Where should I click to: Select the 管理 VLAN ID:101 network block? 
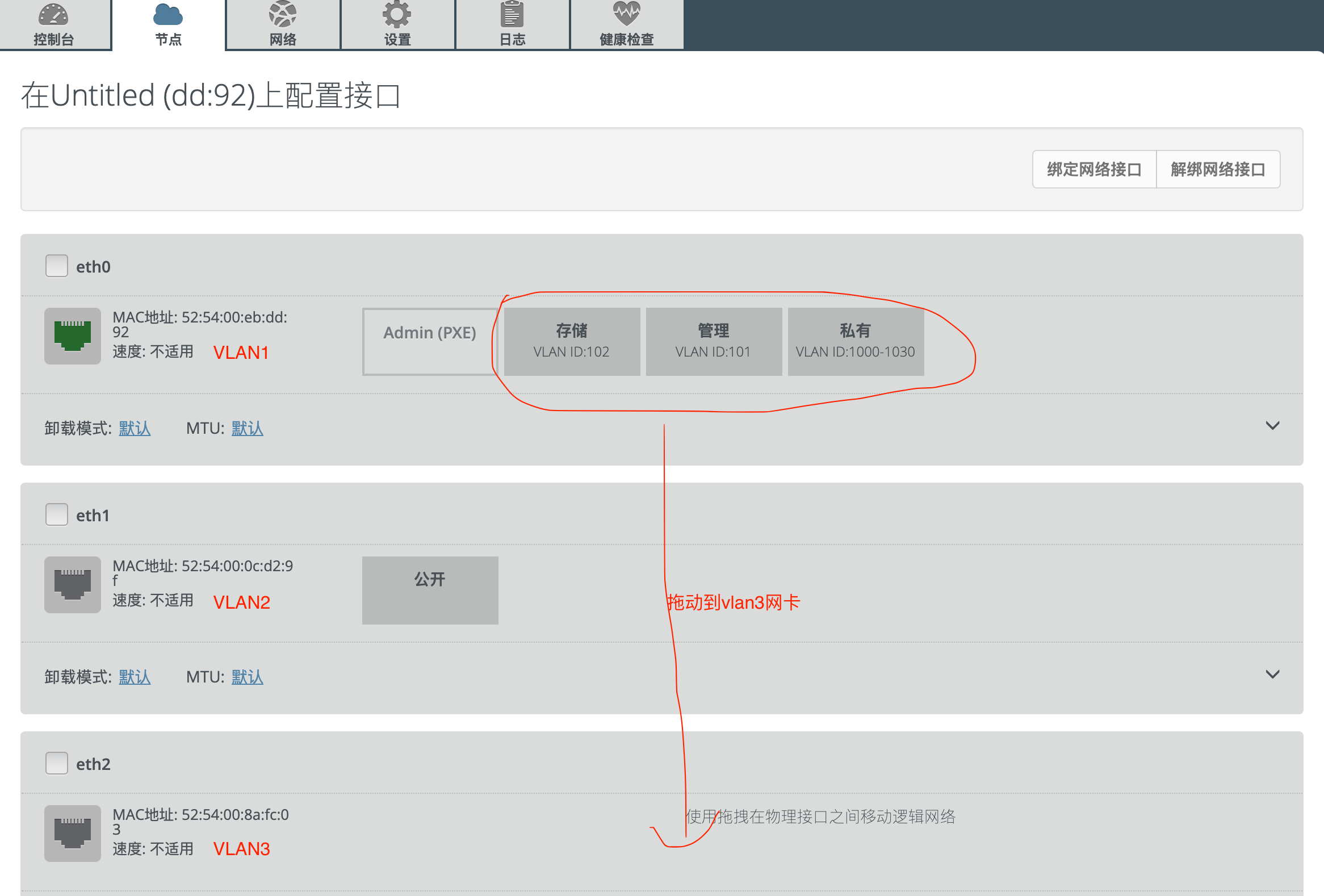pos(714,342)
